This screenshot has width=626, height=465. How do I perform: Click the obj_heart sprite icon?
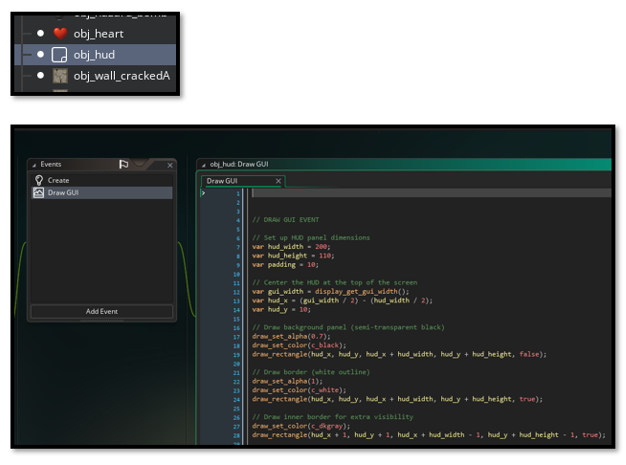coord(59,34)
